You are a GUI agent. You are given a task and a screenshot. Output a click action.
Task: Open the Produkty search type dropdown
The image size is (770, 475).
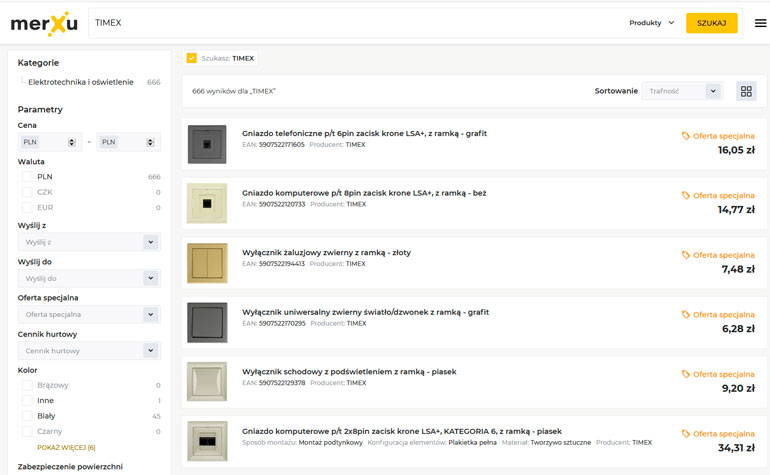point(652,23)
